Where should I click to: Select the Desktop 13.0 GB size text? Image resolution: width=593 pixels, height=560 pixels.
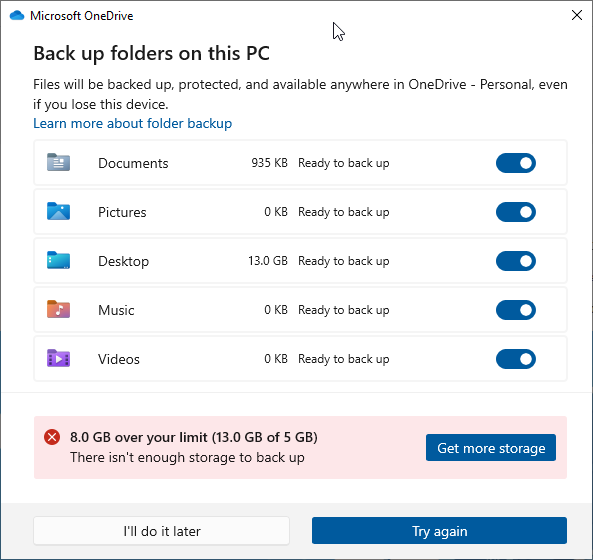point(268,261)
